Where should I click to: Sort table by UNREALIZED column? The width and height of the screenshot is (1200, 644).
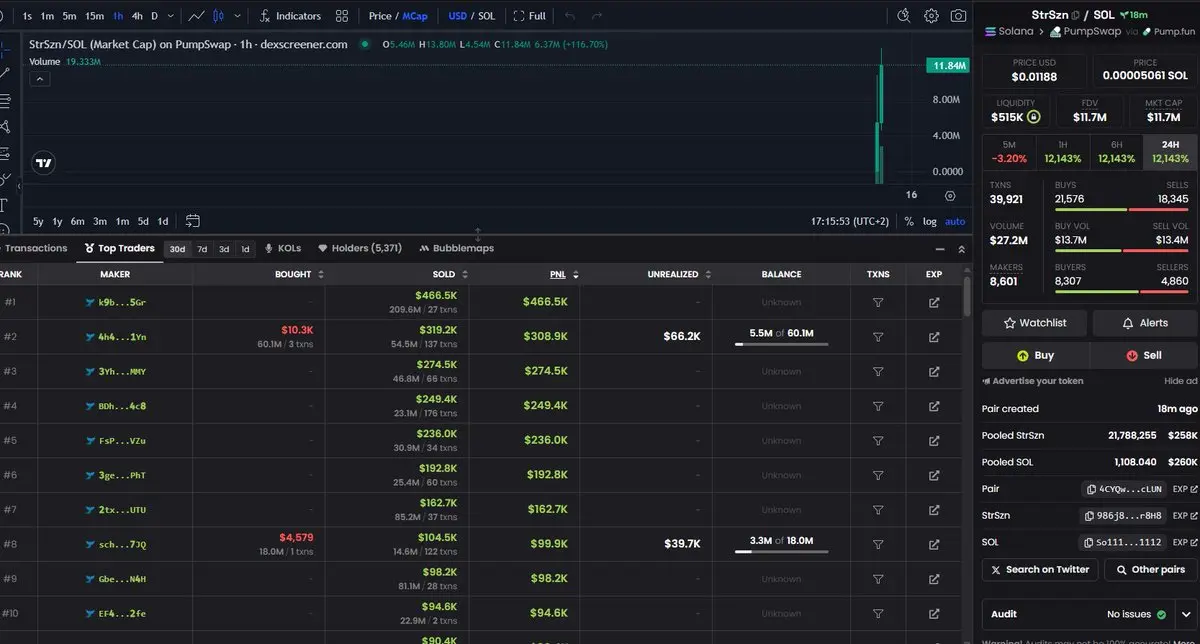pos(680,274)
